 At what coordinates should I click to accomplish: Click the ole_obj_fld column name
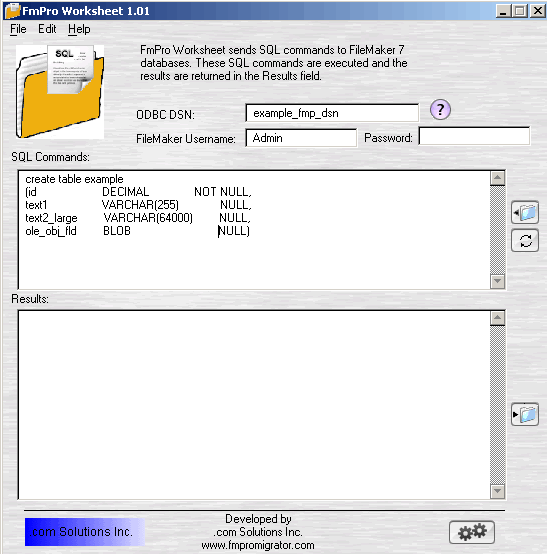[x=51, y=231]
